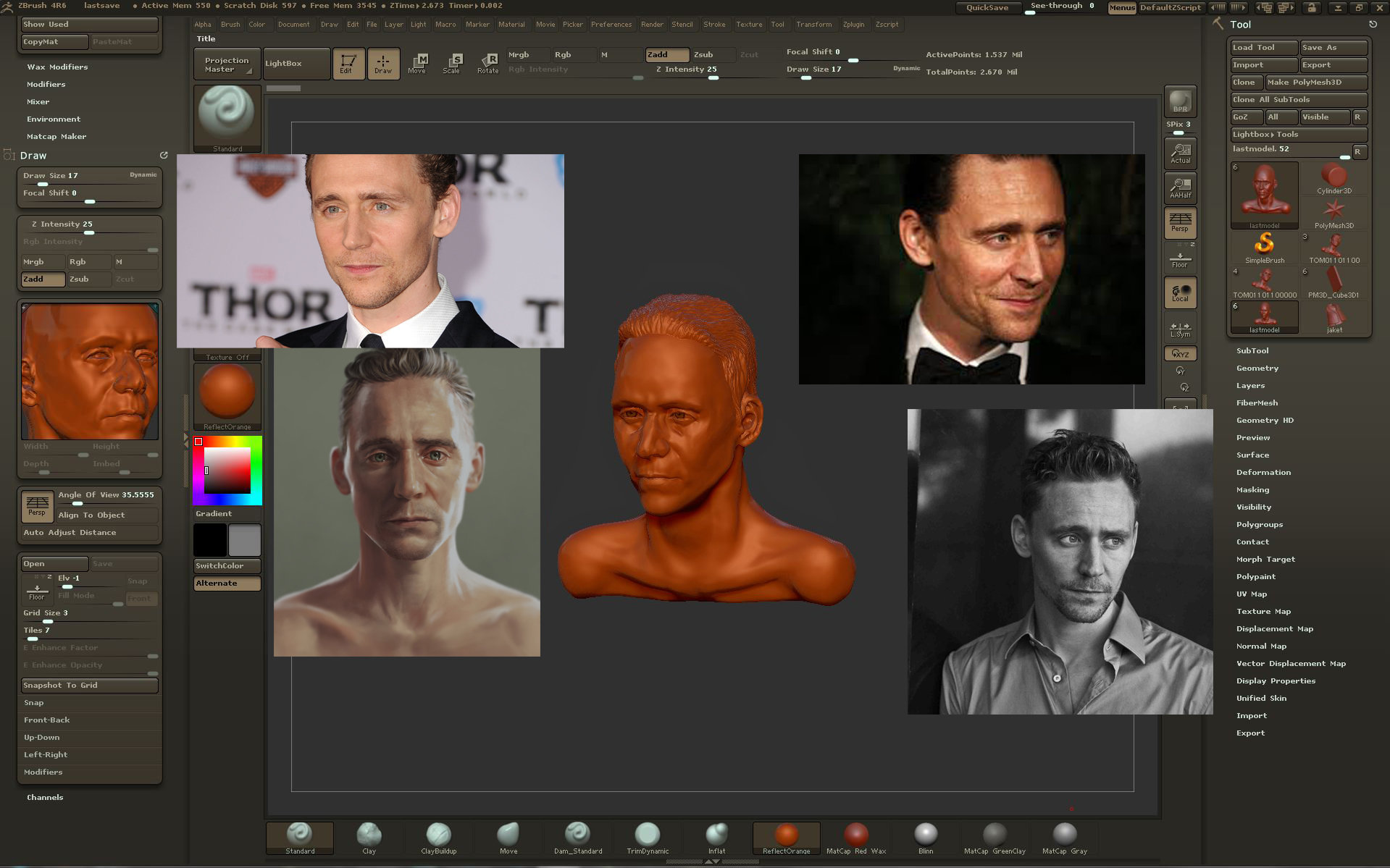Viewport: 1390px width, 868px height.
Task: Open the Preferences menu
Action: (611, 24)
